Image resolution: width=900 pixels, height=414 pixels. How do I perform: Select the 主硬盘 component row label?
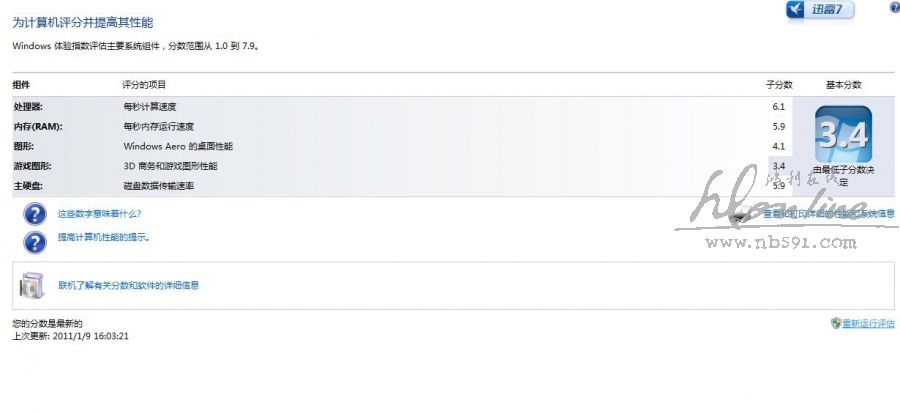pos(28,186)
